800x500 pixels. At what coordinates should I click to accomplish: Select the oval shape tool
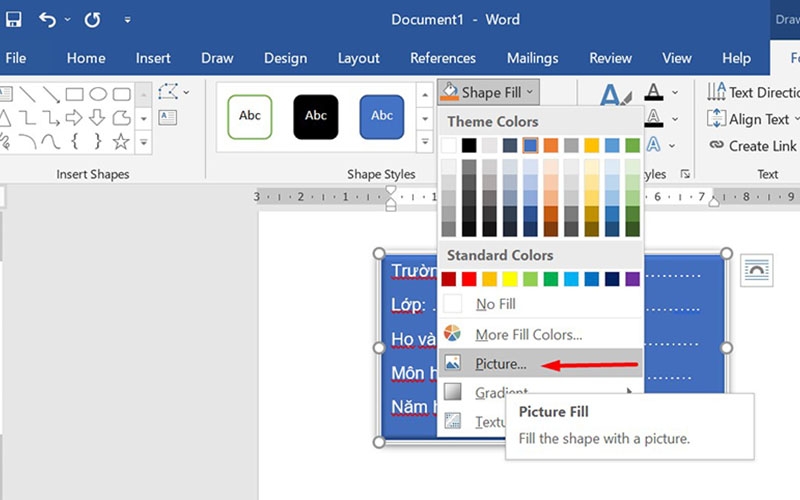click(x=98, y=94)
